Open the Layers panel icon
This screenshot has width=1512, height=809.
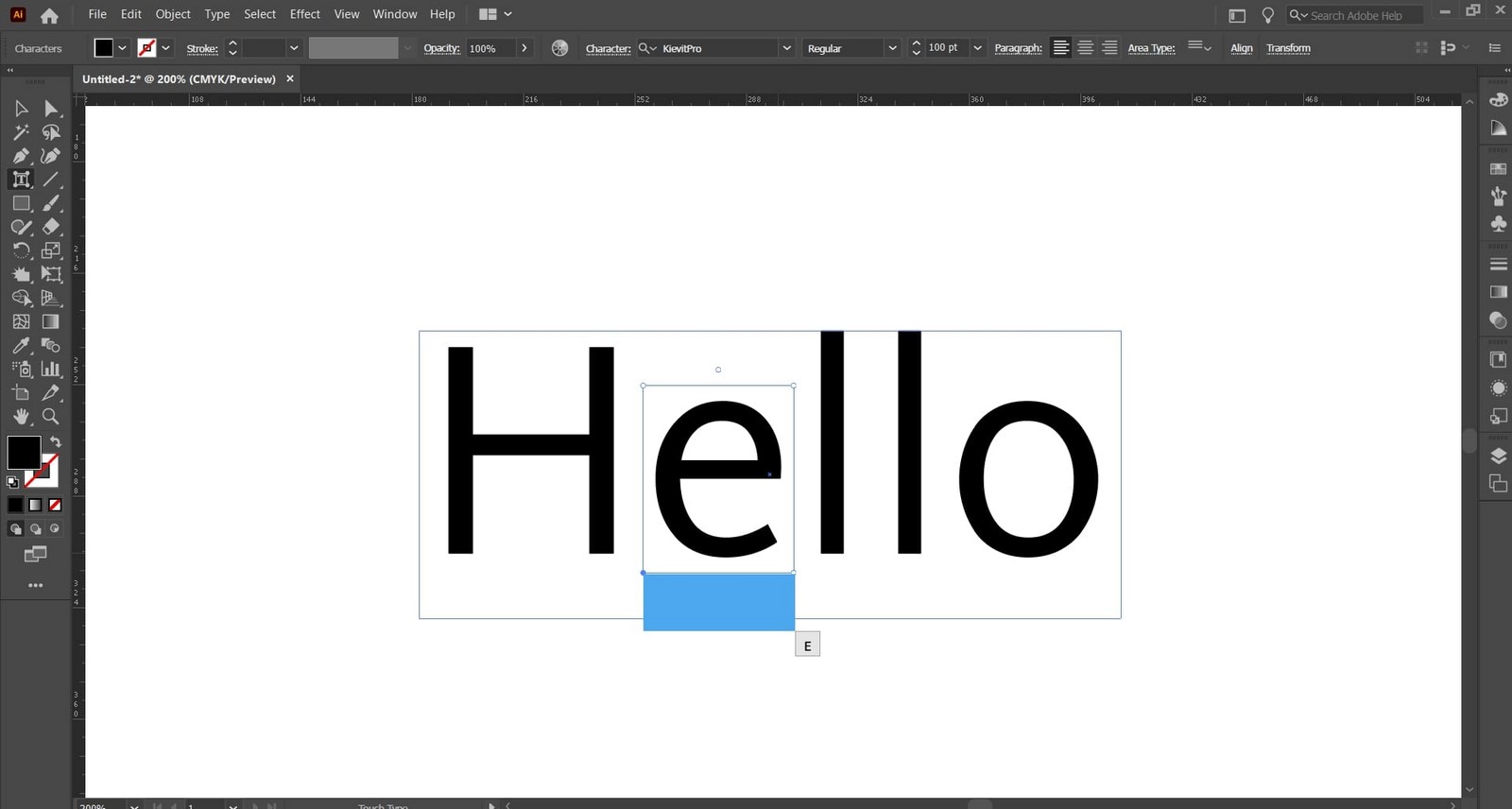click(x=1498, y=456)
